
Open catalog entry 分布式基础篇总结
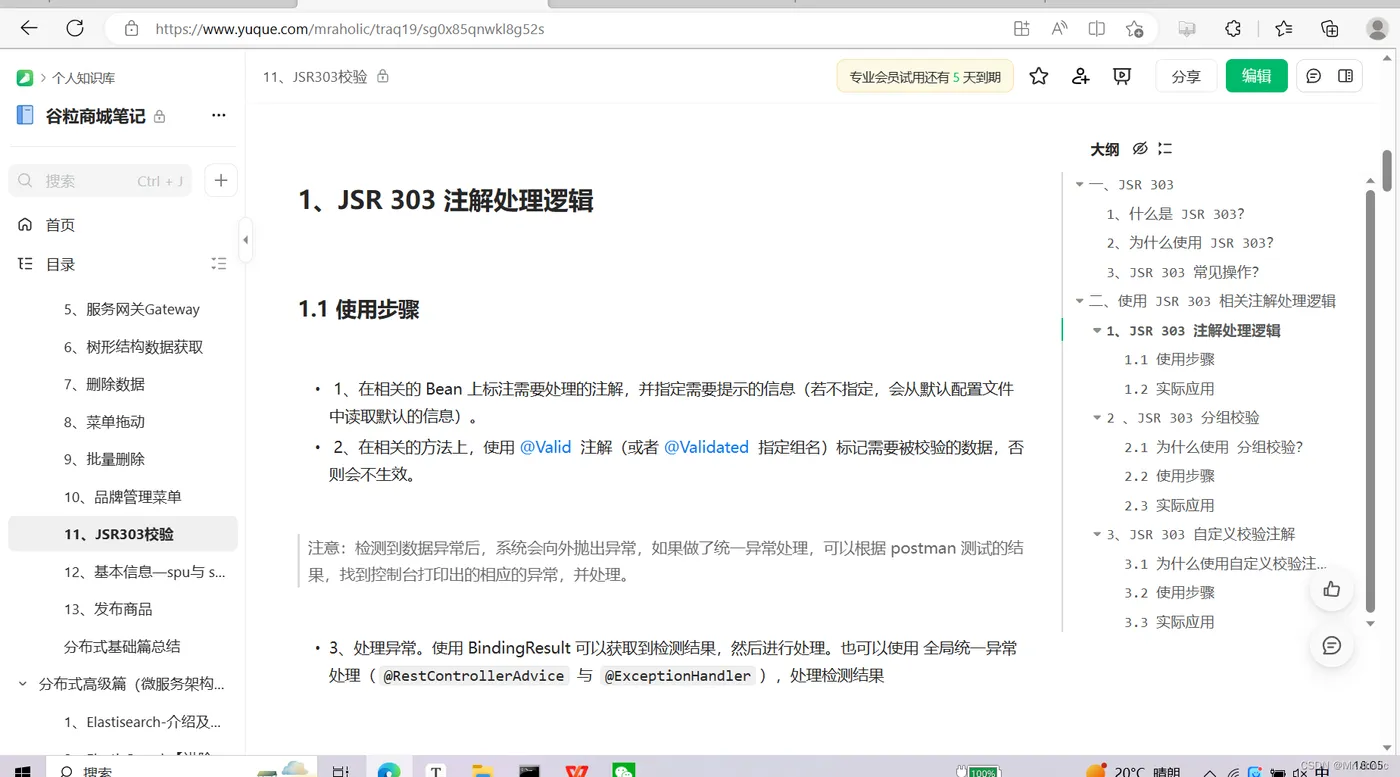[x=123, y=647]
